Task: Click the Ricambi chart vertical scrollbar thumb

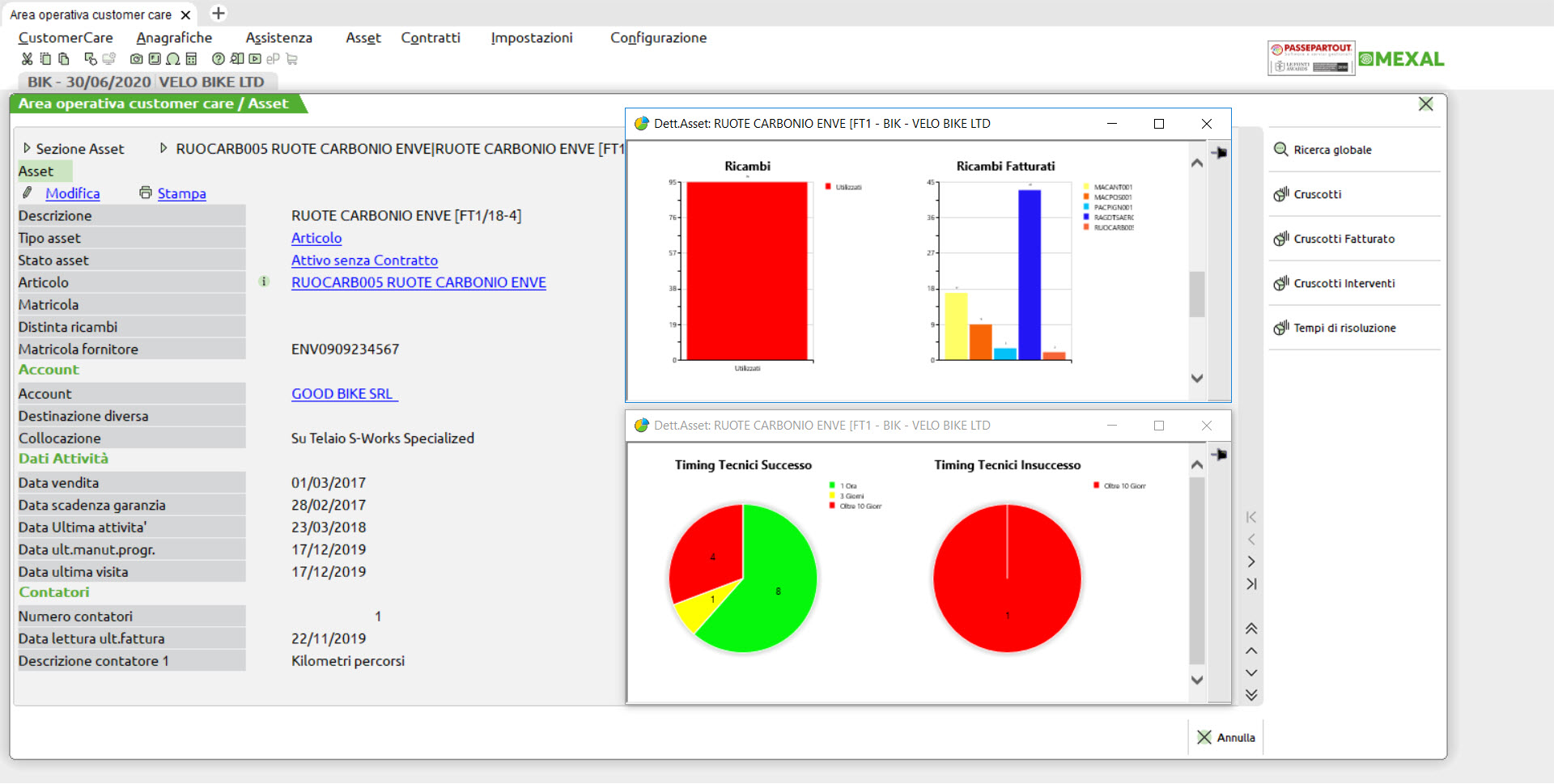Action: [1197, 294]
